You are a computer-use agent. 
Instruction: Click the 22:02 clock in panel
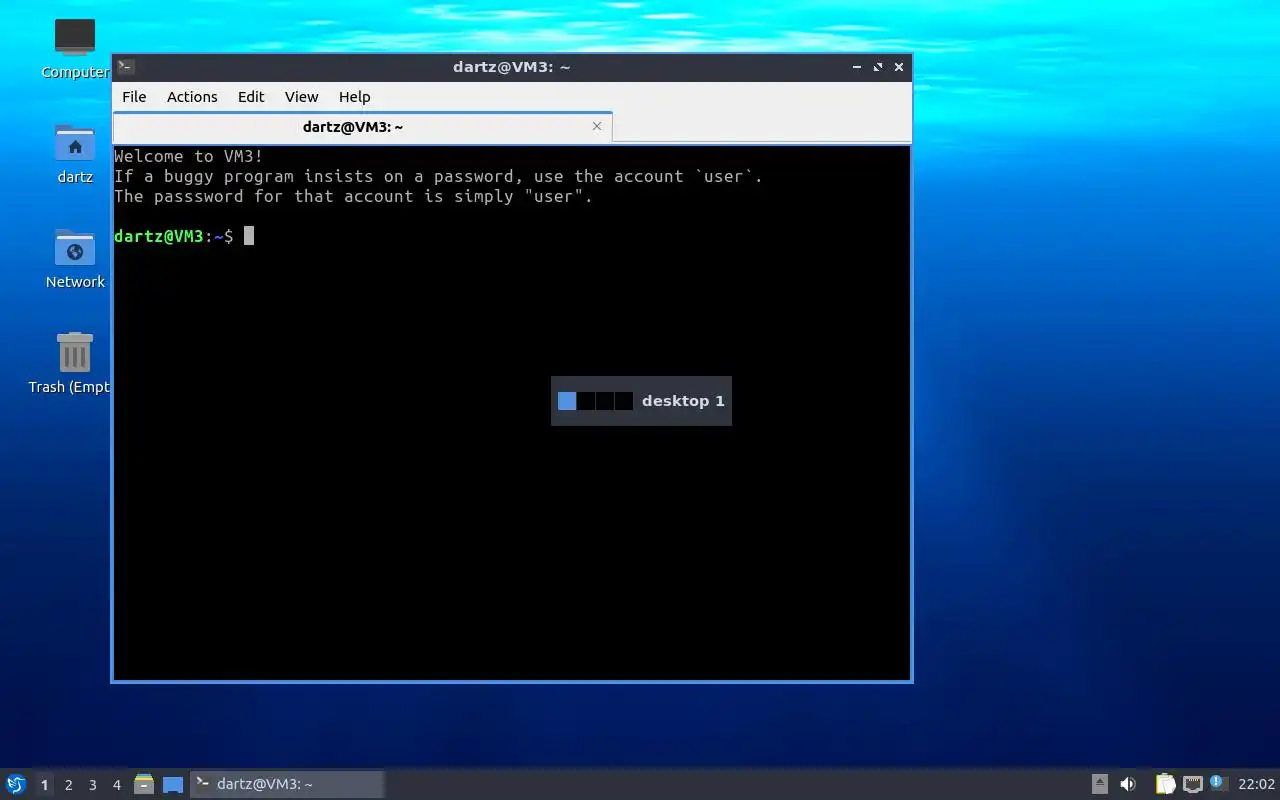tap(1256, 784)
